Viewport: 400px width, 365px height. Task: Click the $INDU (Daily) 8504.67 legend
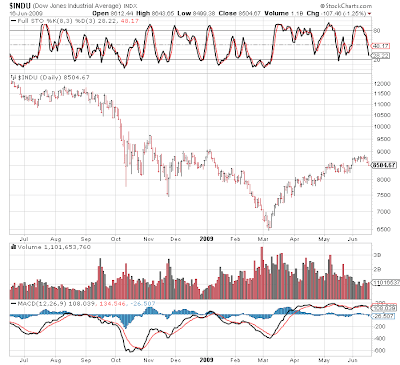(53, 78)
